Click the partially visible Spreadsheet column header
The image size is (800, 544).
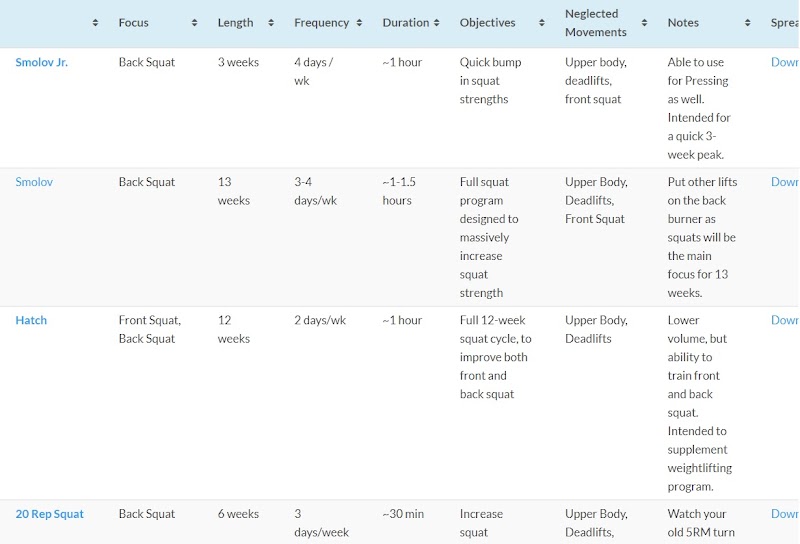[x=785, y=23]
